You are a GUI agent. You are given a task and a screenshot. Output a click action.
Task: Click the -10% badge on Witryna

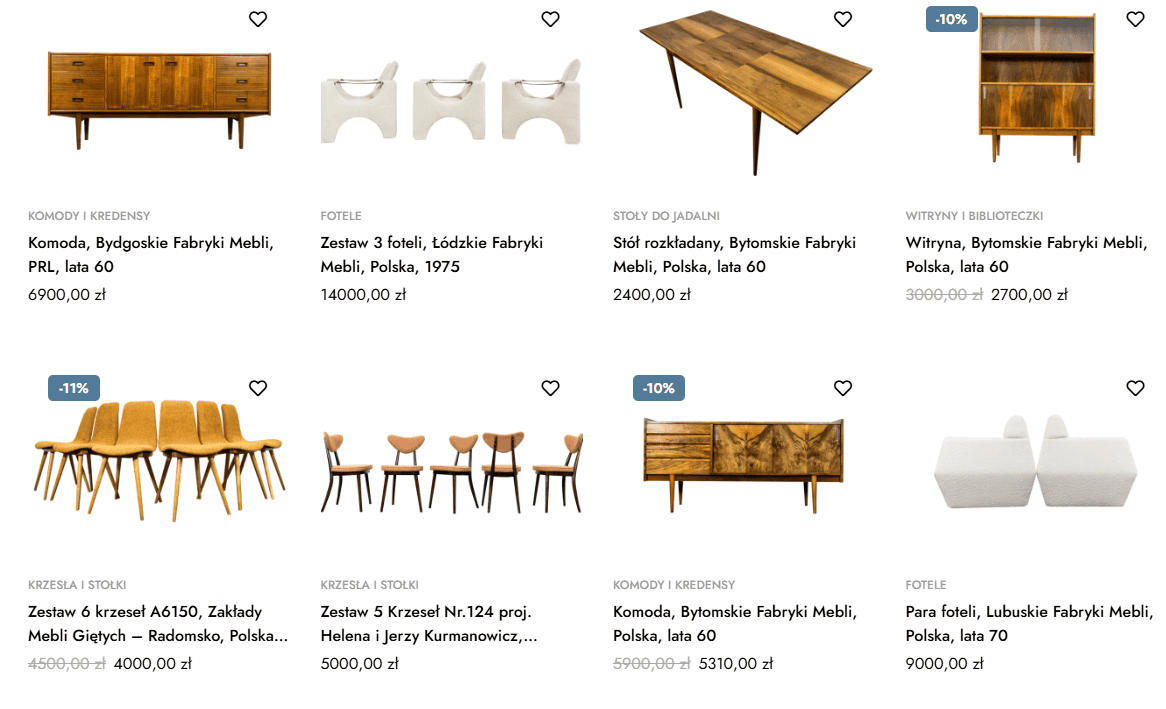(x=951, y=19)
